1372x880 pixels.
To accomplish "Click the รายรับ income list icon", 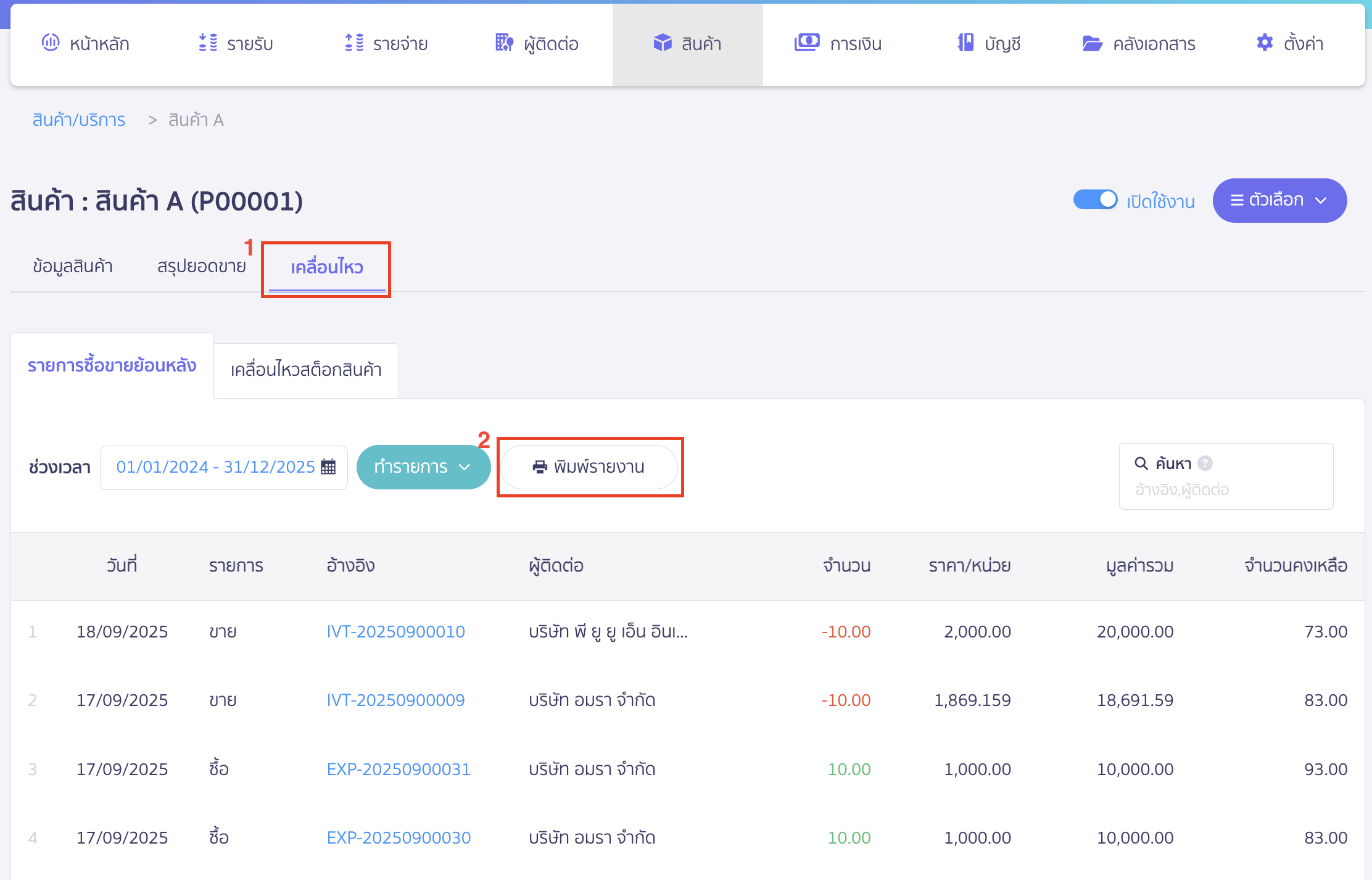I will (208, 43).
